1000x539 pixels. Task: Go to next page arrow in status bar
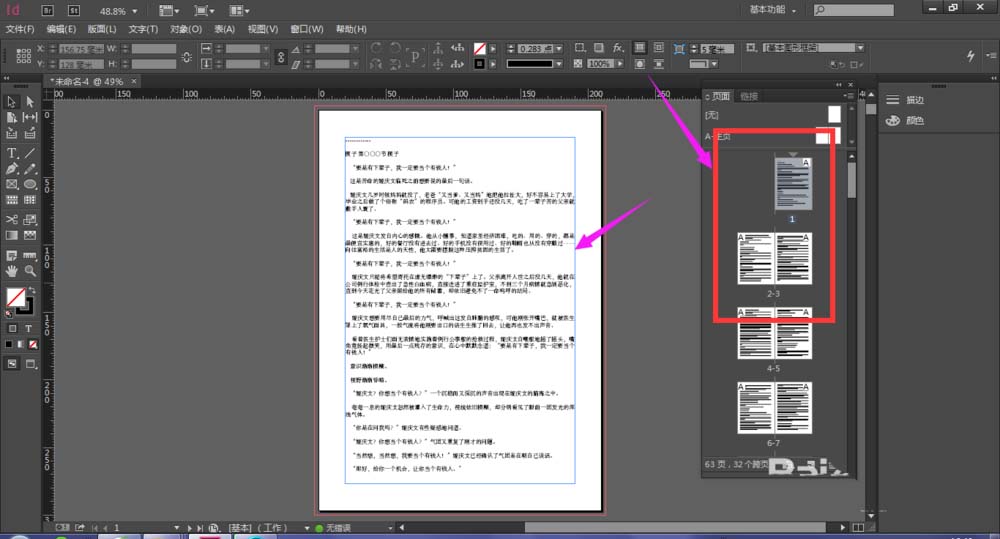(189, 528)
